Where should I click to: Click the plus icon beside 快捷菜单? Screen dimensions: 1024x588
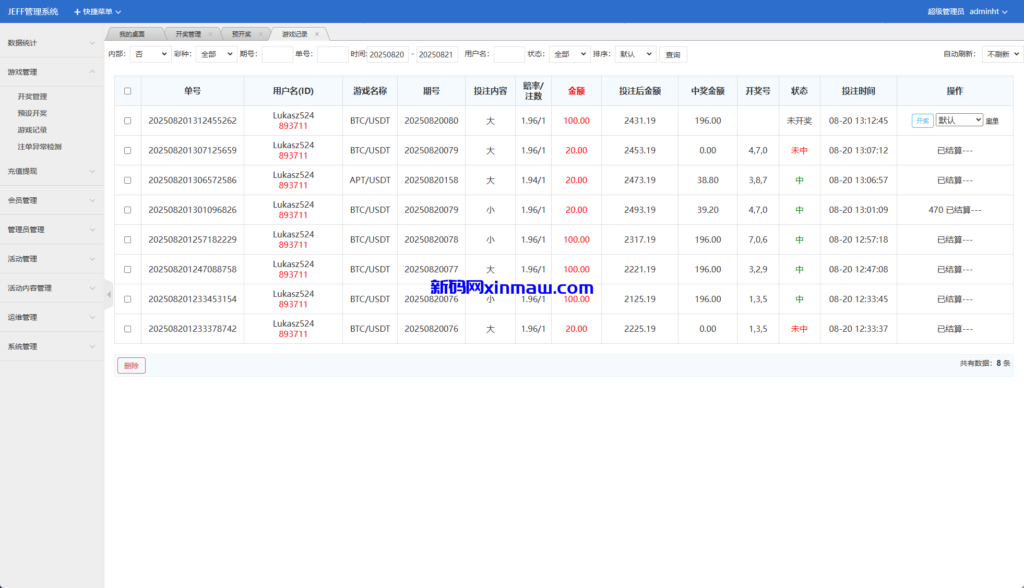[x=77, y=12]
